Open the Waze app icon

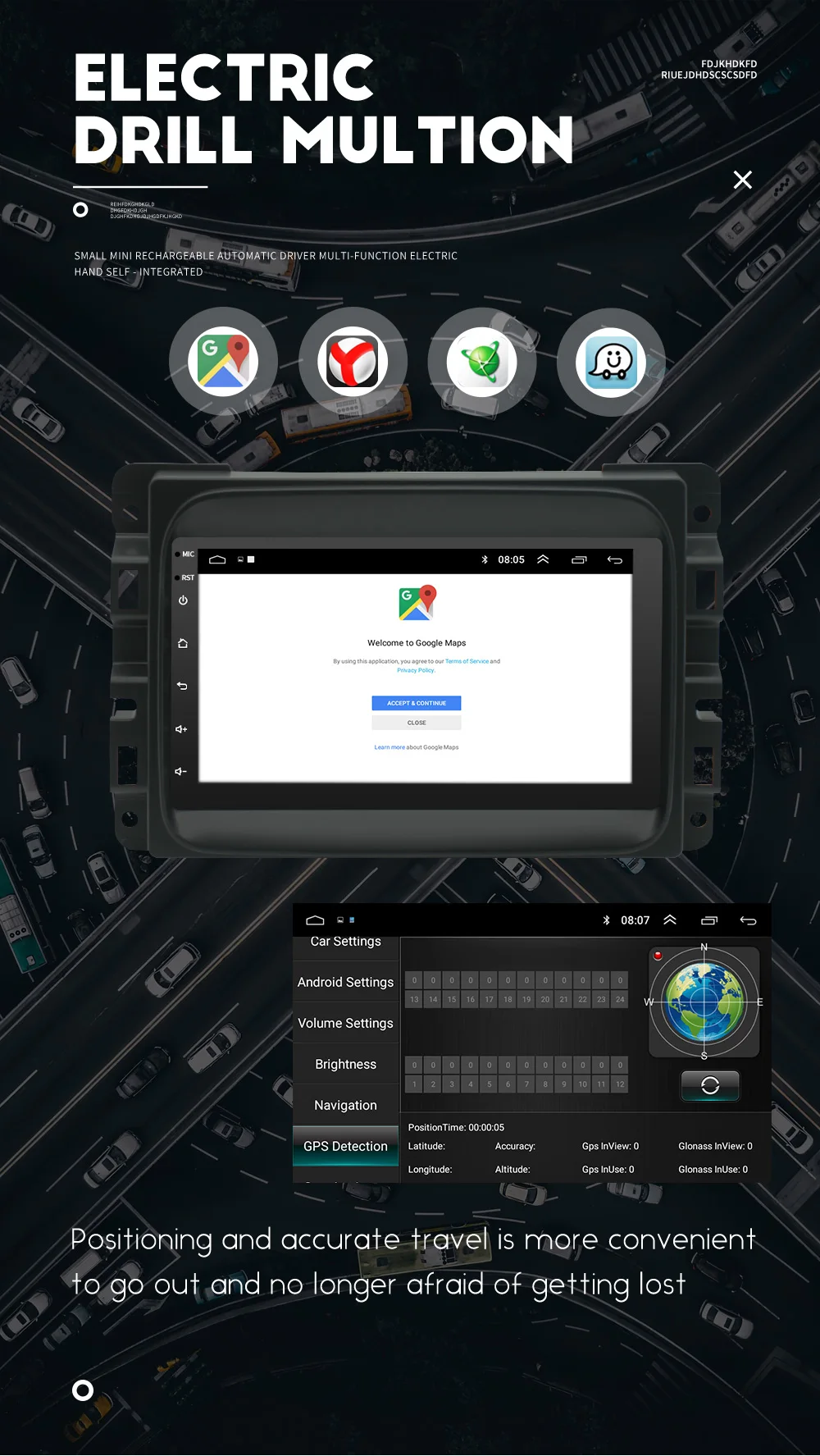tap(611, 362)
